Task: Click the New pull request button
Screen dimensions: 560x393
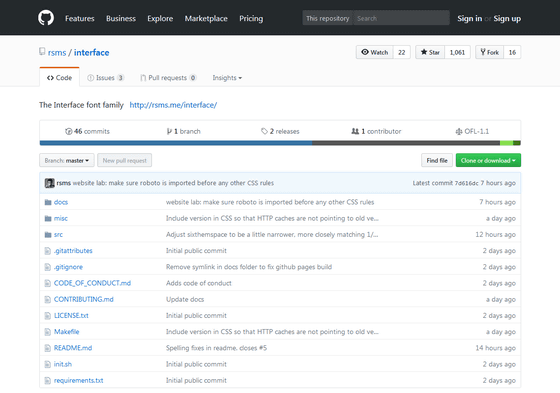Action: coord(125,160)
